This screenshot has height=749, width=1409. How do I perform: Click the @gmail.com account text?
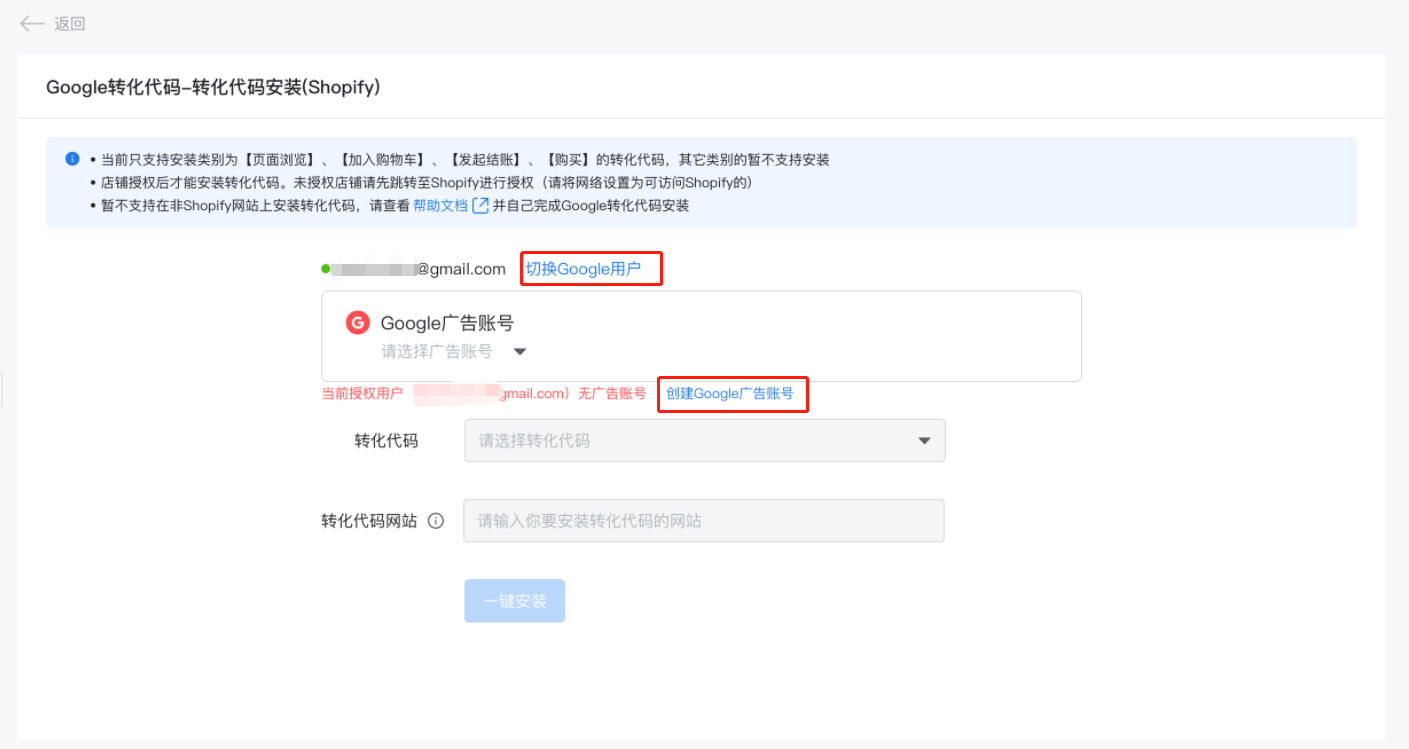coord(461,269)
